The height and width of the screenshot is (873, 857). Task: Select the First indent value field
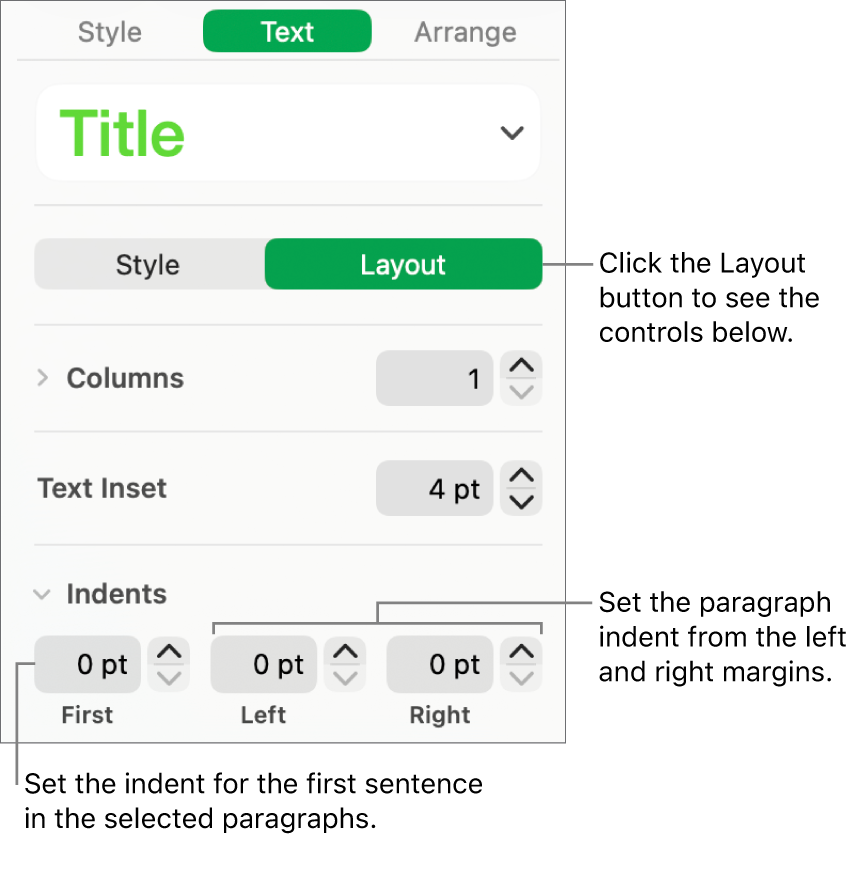point(87,664)
